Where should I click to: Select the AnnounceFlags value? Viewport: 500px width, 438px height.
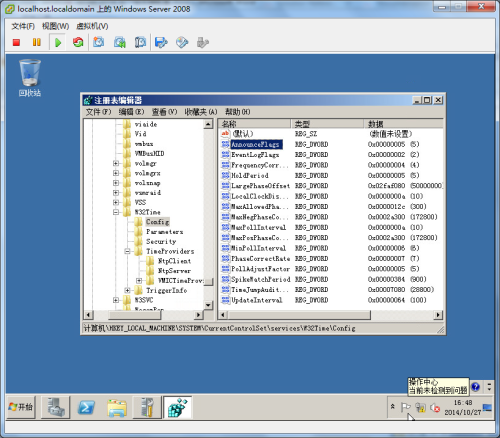pyautogui.click(x=255, y=144)
